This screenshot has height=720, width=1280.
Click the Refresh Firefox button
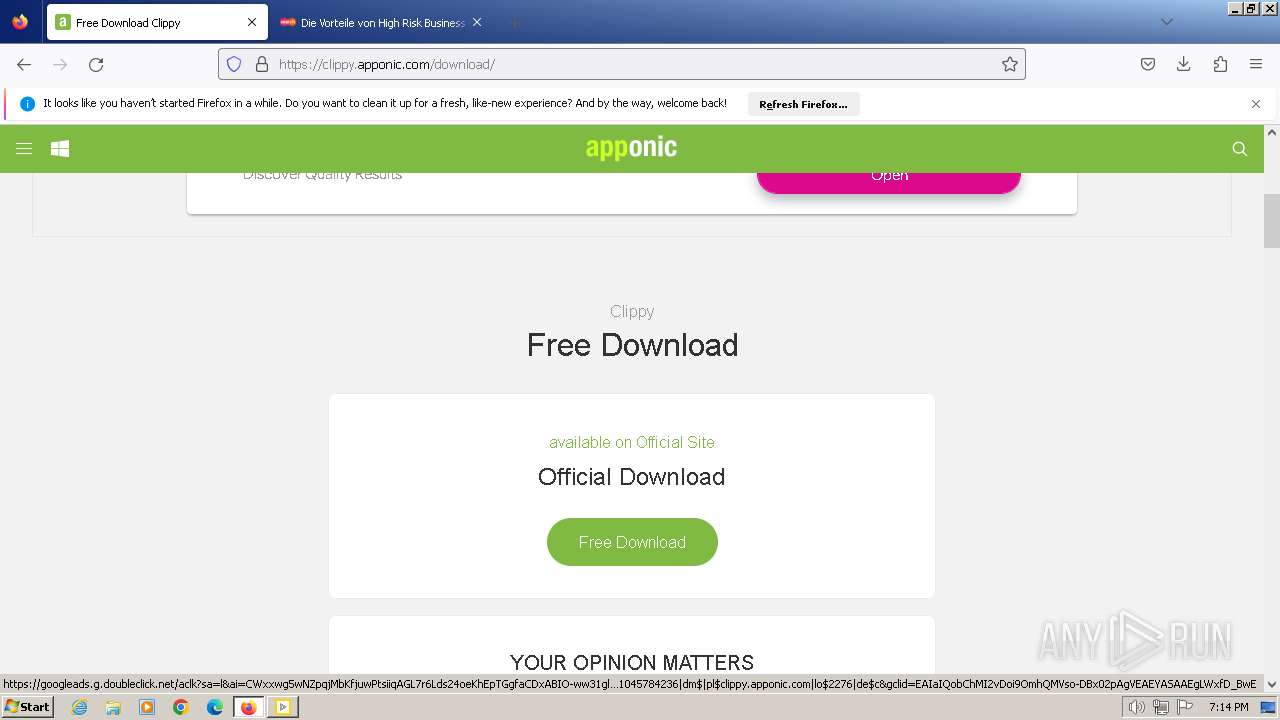[x=803, y=104]
